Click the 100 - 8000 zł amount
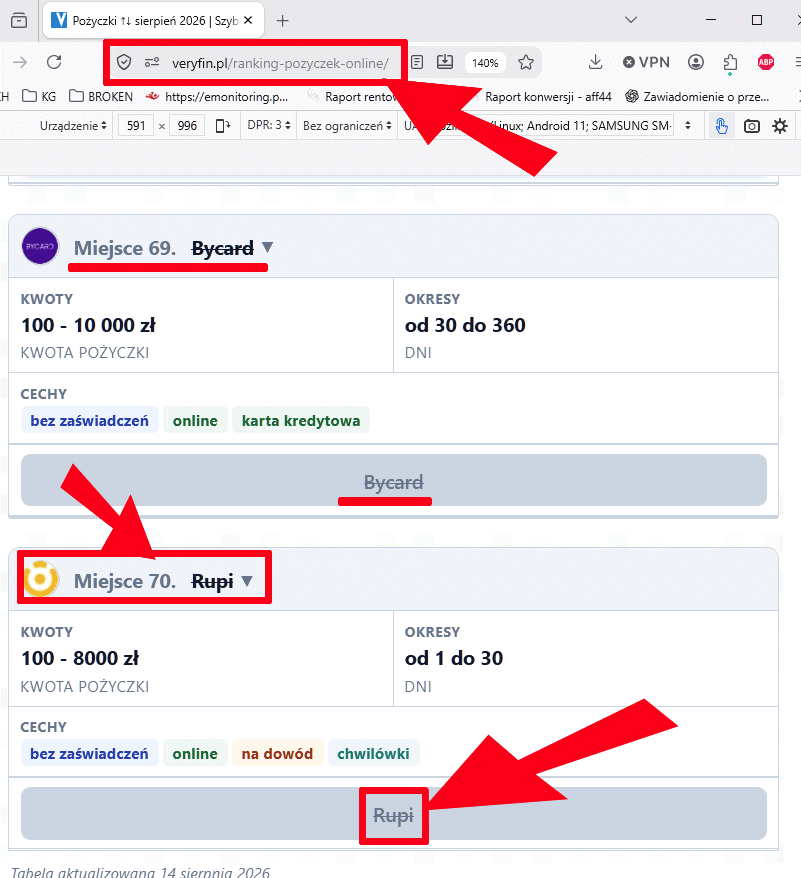 80,658
